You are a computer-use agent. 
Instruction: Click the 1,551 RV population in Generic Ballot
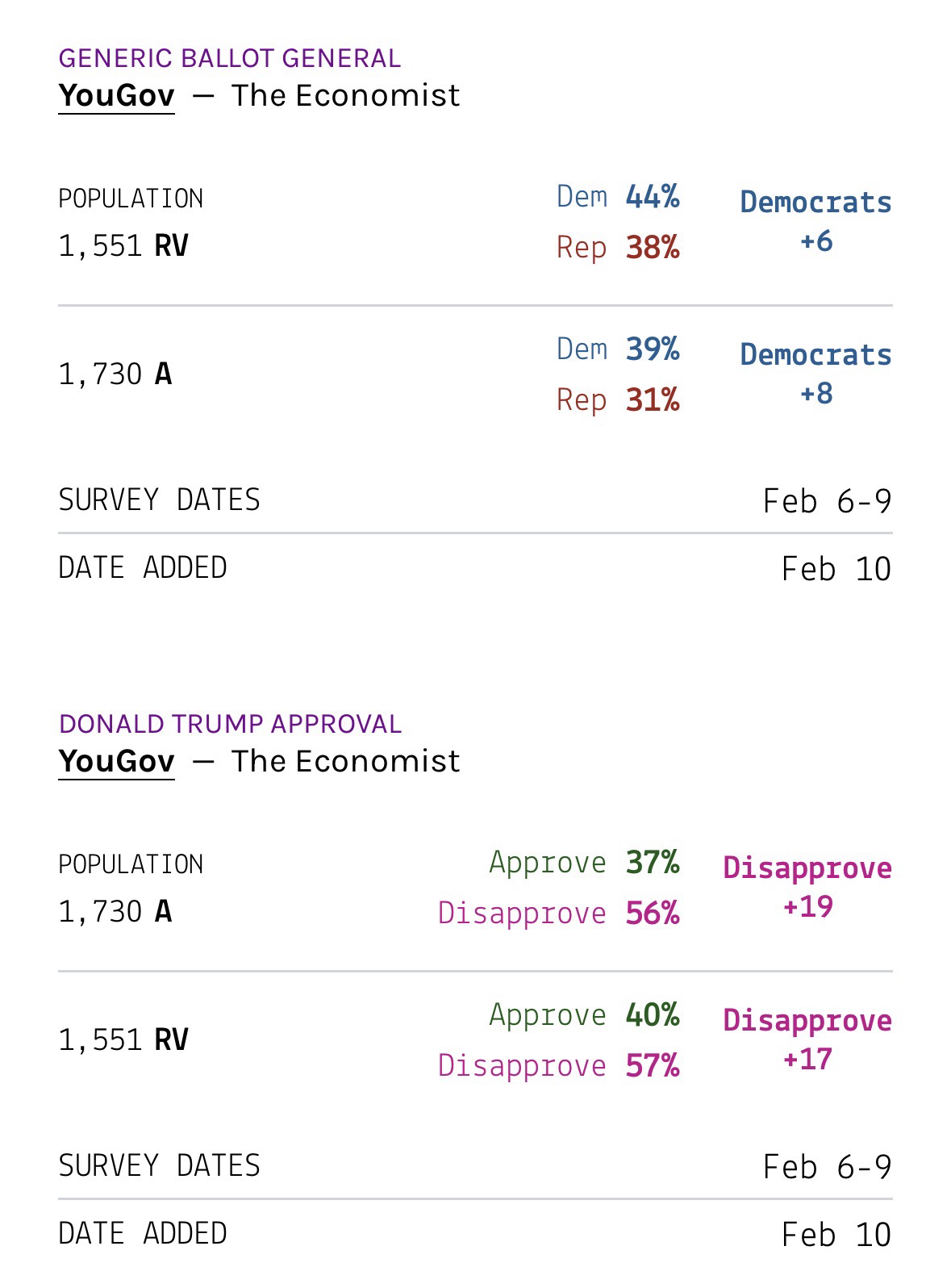tap(123, 245)
